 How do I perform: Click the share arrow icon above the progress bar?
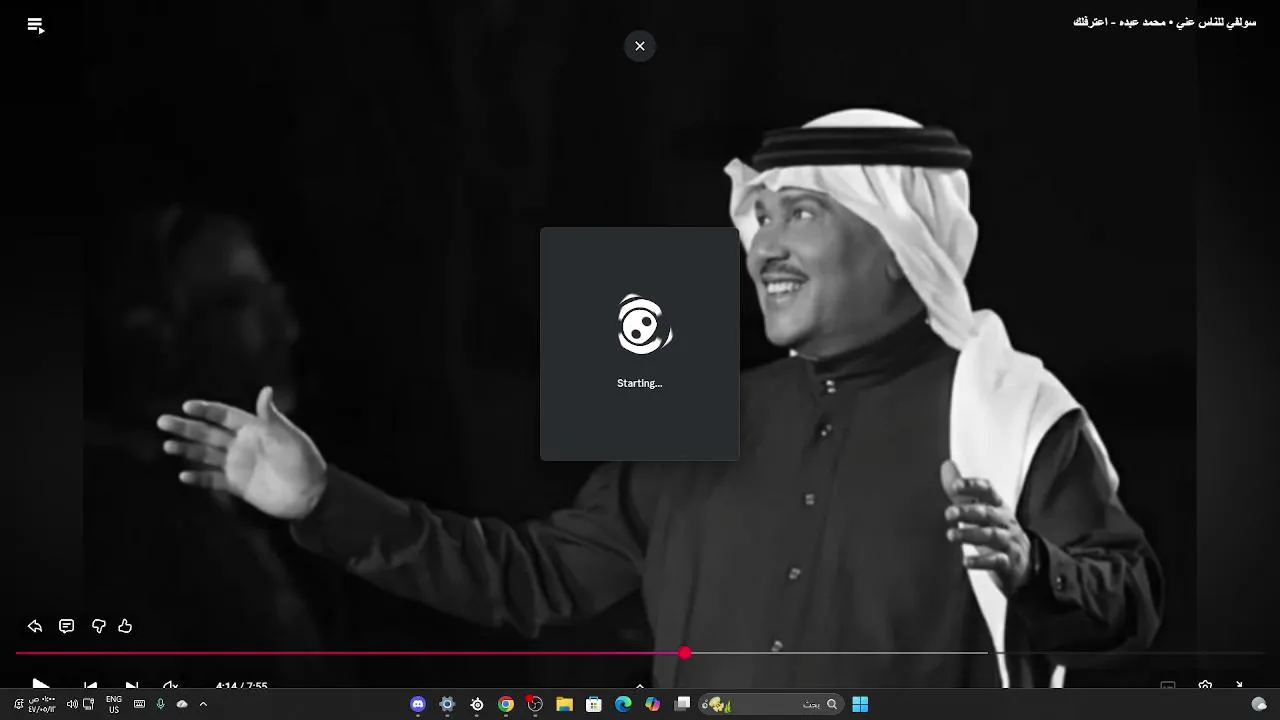(x=35, y=626)
